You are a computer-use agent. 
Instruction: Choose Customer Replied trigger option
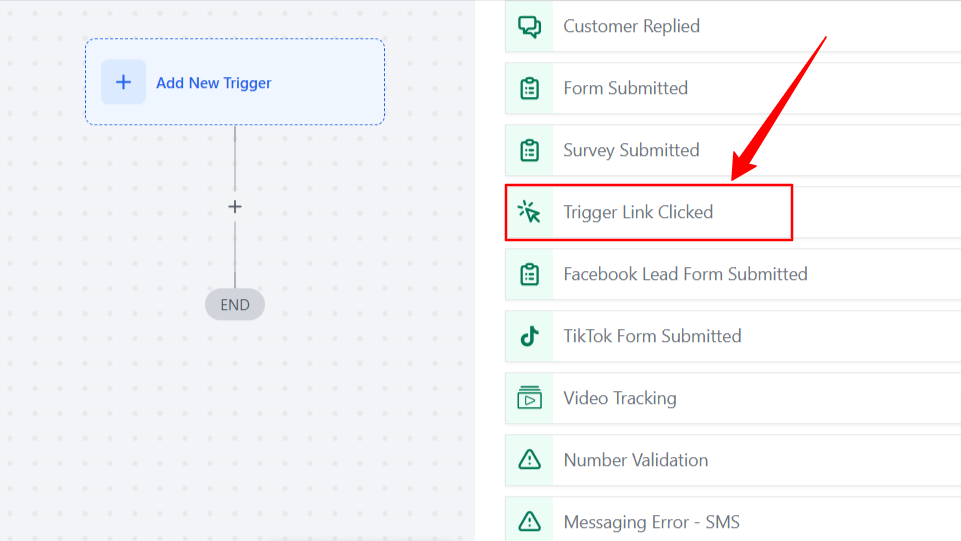733,26
